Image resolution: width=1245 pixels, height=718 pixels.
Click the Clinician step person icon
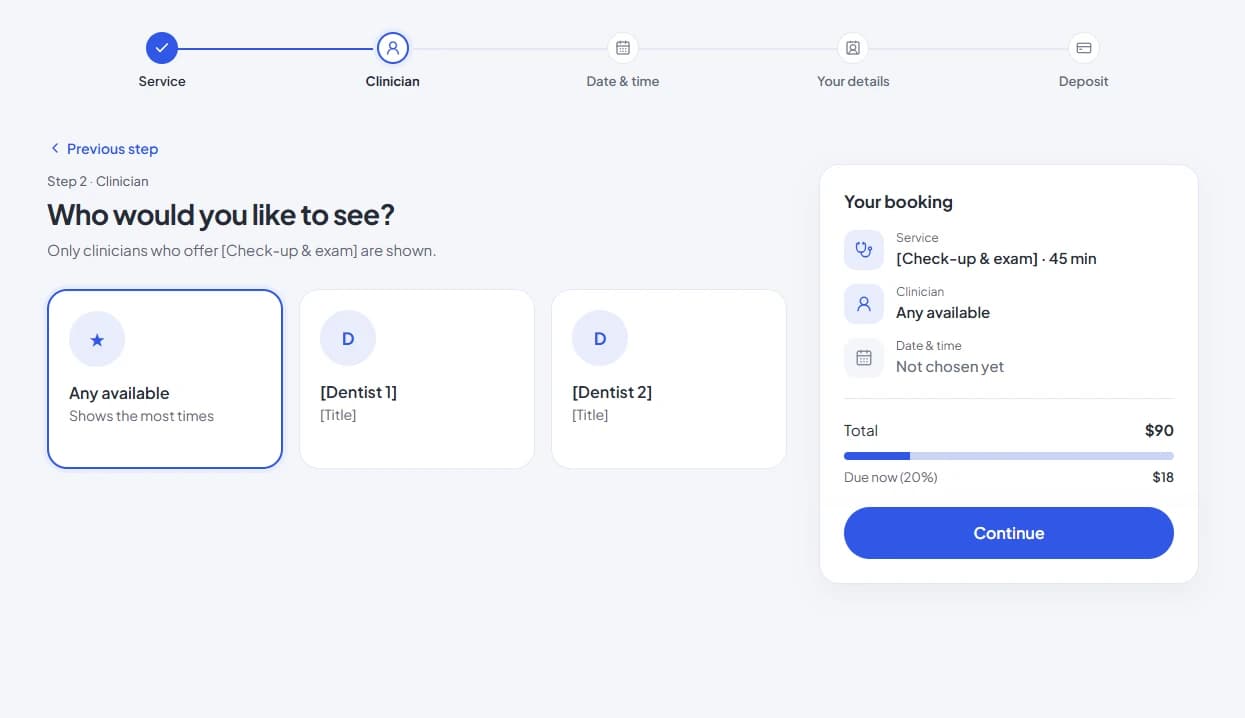[393, 48]
